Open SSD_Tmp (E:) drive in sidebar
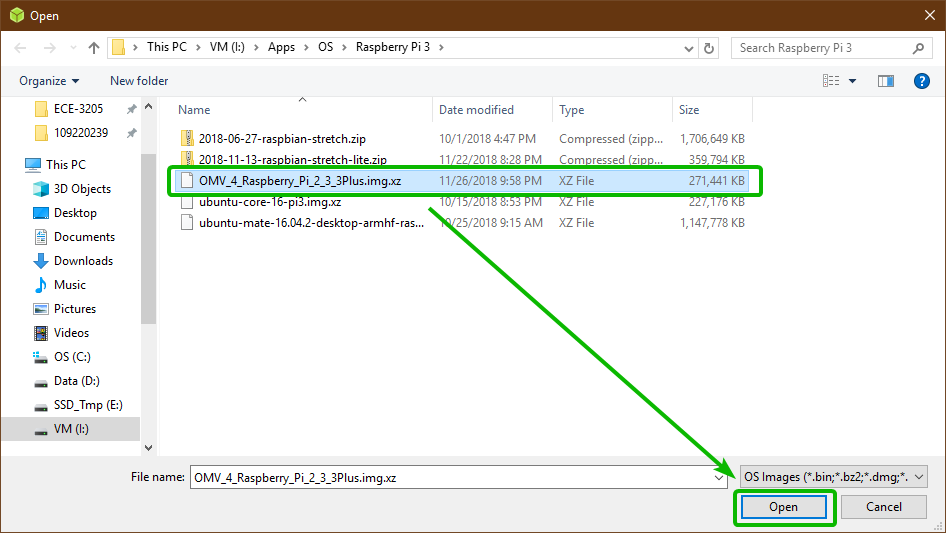Image resolution: width=946 pixels, height=533 pixels. 87,405
